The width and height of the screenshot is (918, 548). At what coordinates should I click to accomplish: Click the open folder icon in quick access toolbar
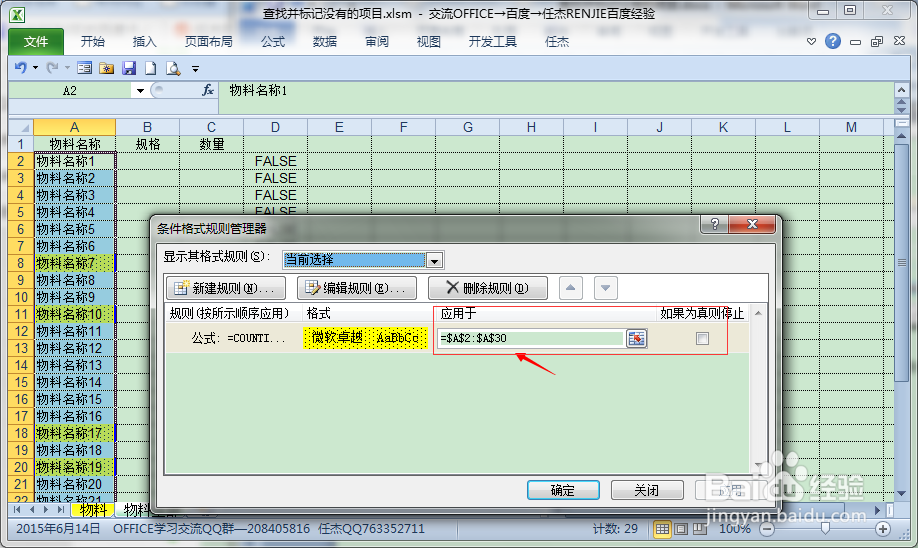(107, 68)
